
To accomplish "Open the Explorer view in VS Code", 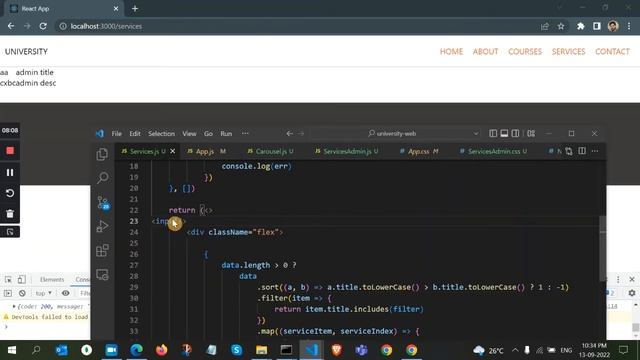I will pyautogui.click(x=102, y=154).
